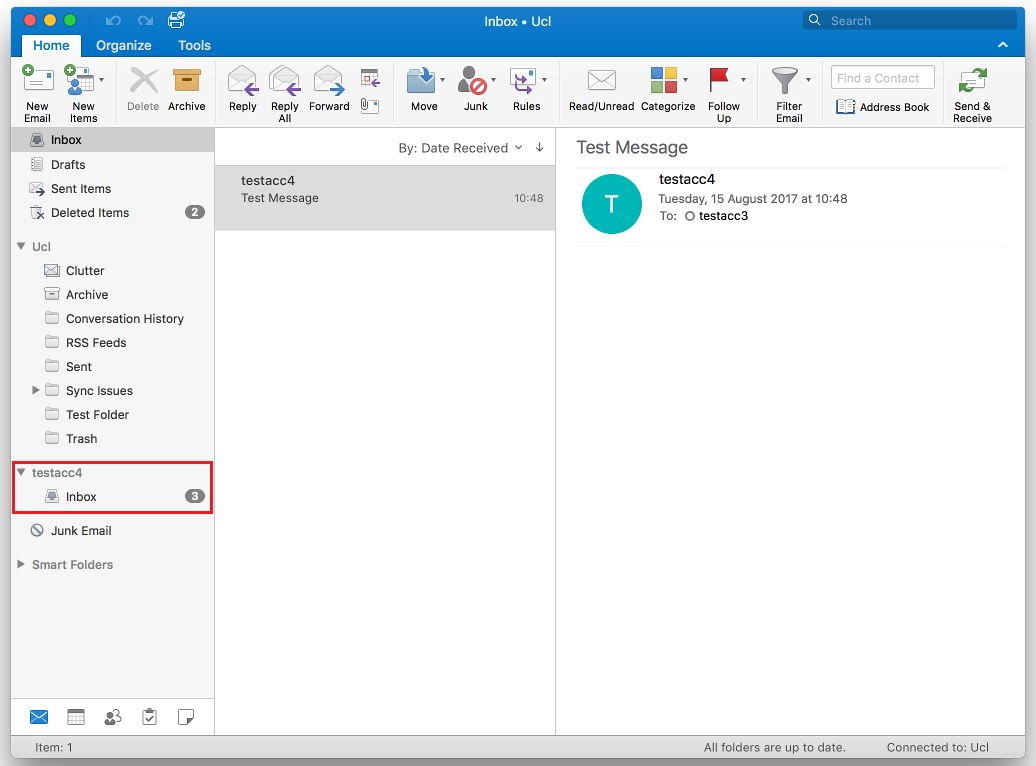Toggle sort order arrow
Image resolution: width=1036 pixels, height=766 pixels.
click(x=540, y=147)
